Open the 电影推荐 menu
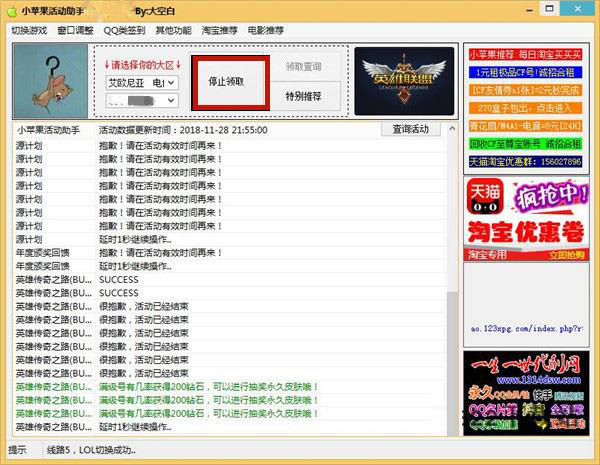 pos(266,30)
